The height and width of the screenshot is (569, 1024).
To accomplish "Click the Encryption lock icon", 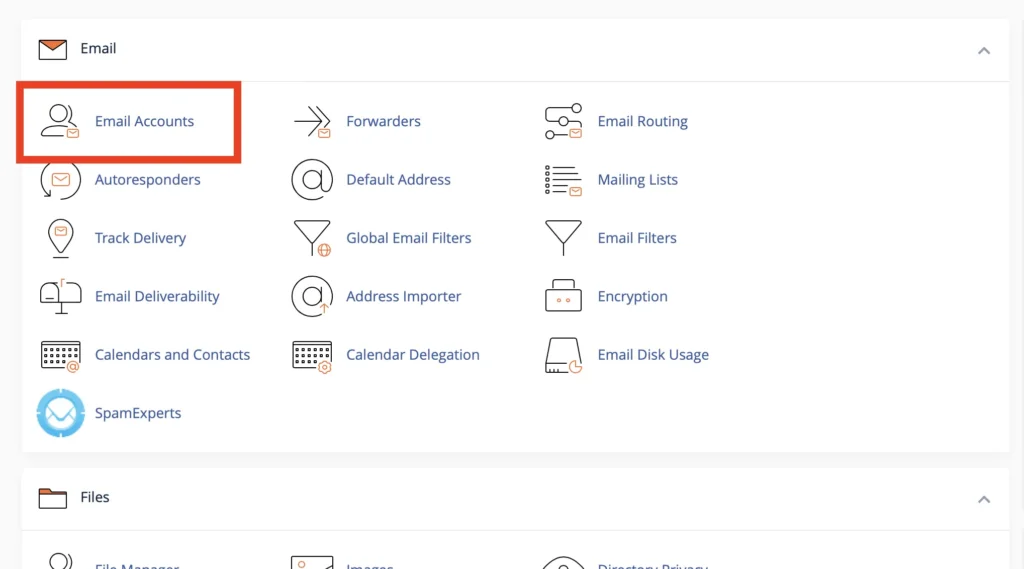I will [563, 296].
